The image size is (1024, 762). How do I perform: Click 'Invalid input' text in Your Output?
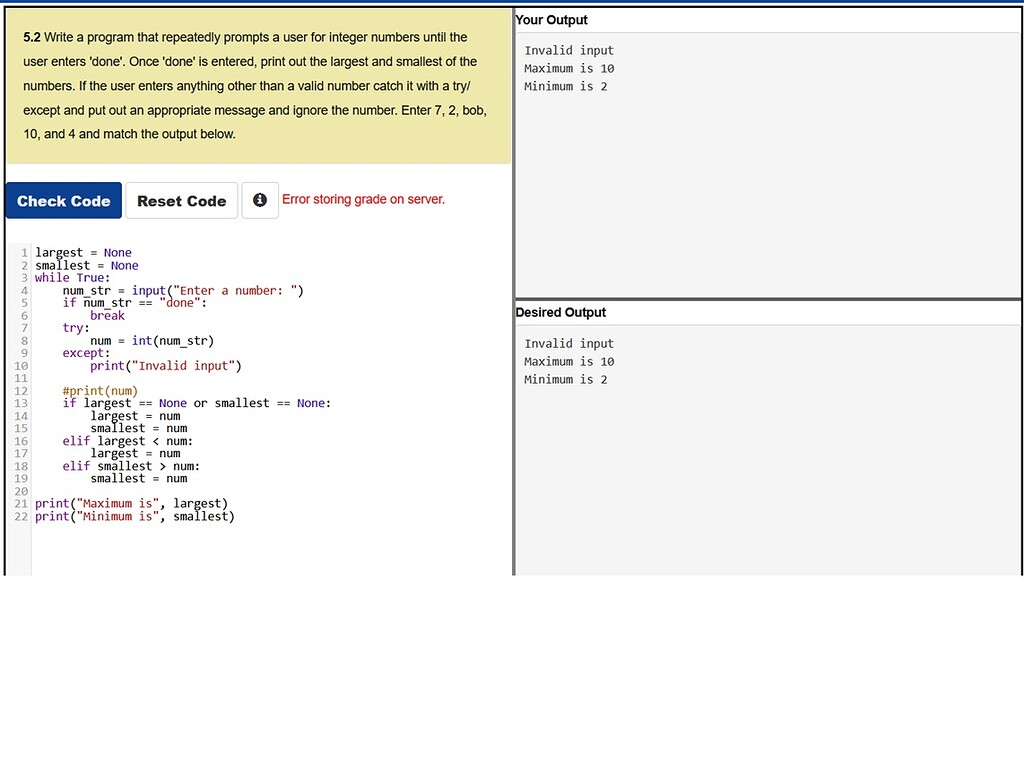click(569, 50)
